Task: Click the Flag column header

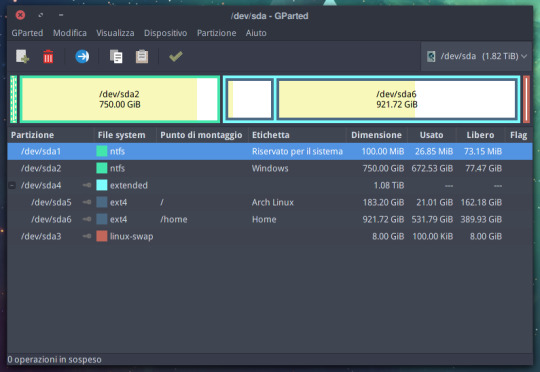Action: pos(519,135)
